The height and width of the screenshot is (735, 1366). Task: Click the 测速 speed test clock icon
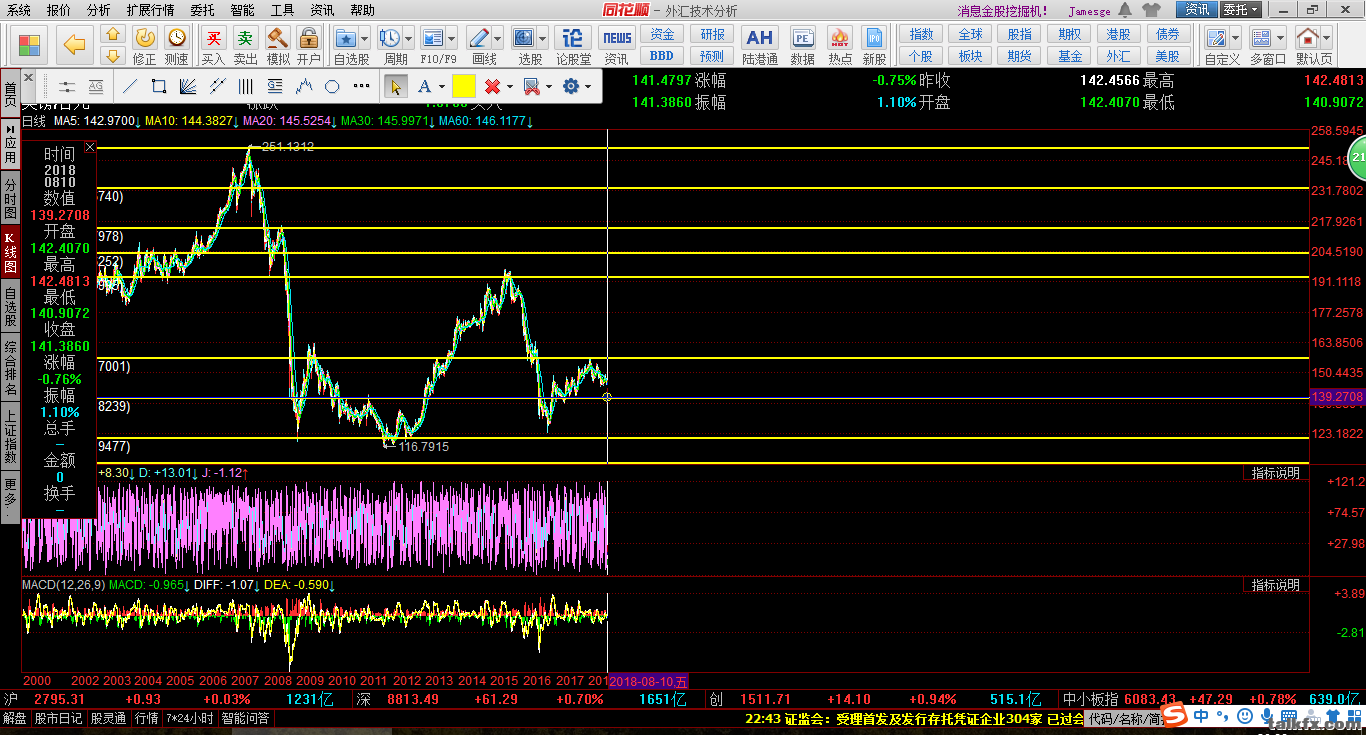click(x=177, y=45)
